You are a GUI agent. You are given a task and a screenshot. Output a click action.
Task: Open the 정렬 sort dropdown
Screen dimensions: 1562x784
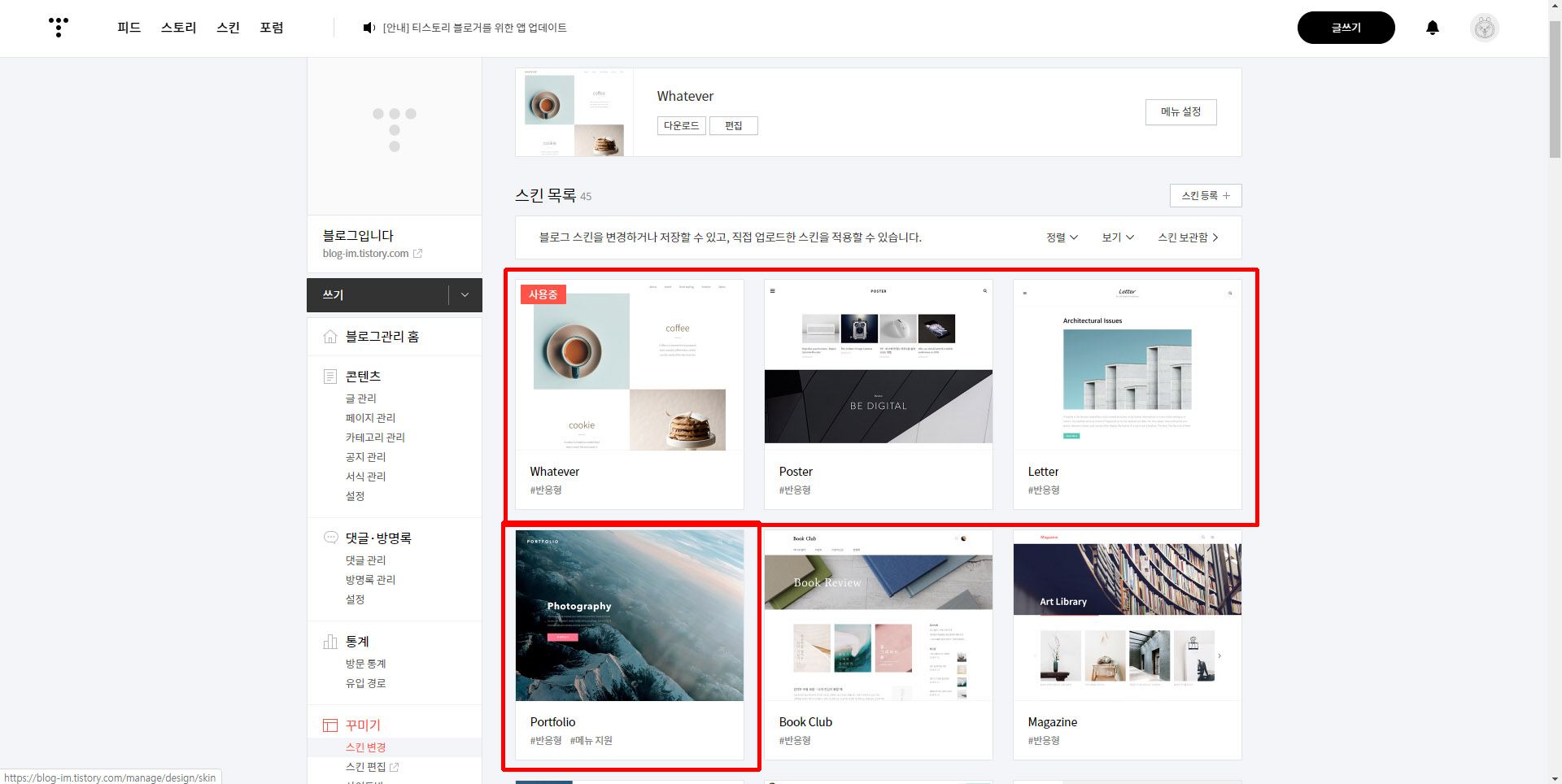click(1062, 237)
